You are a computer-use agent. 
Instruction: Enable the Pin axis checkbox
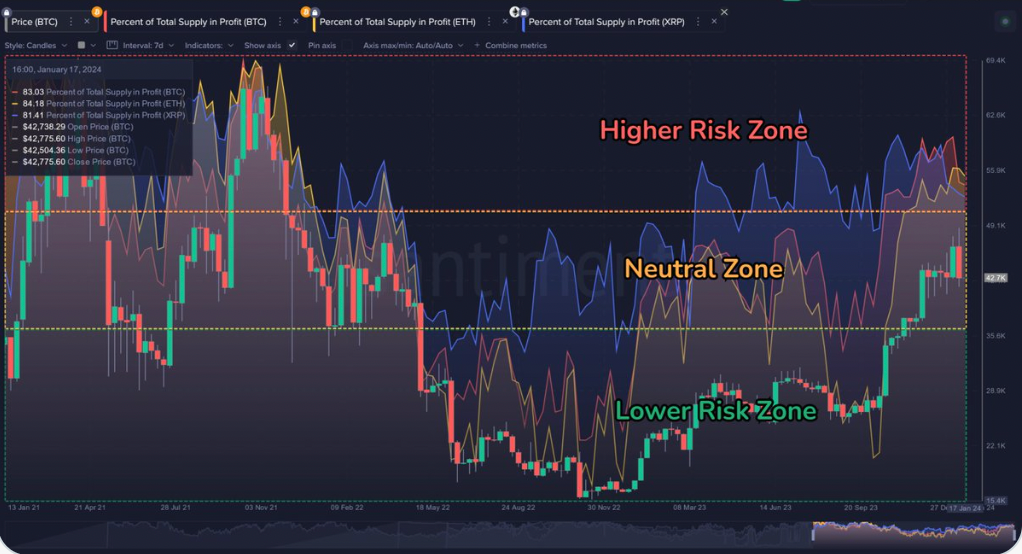click(347, 45)
